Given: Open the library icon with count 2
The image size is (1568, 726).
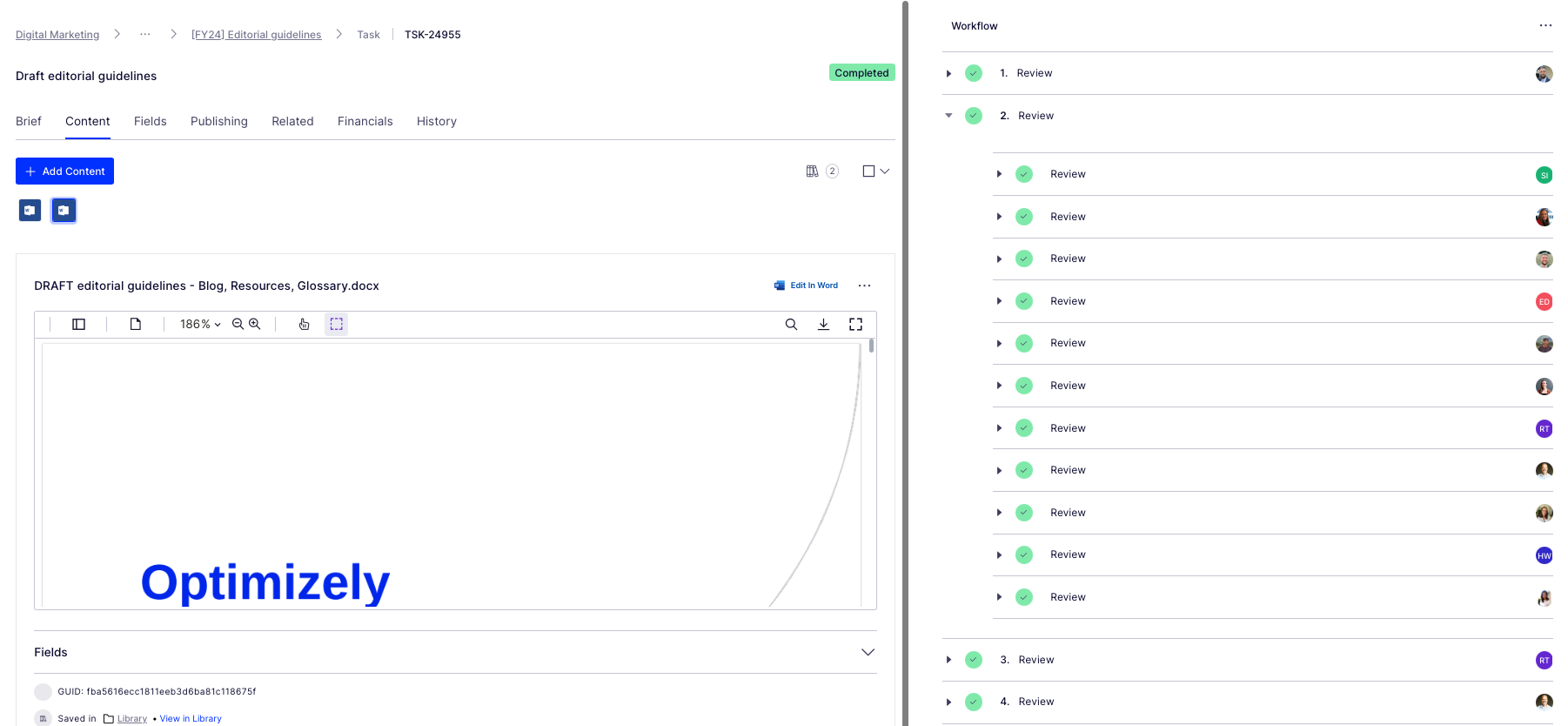Looking at the screenshot, I should (x=821, y=171).
